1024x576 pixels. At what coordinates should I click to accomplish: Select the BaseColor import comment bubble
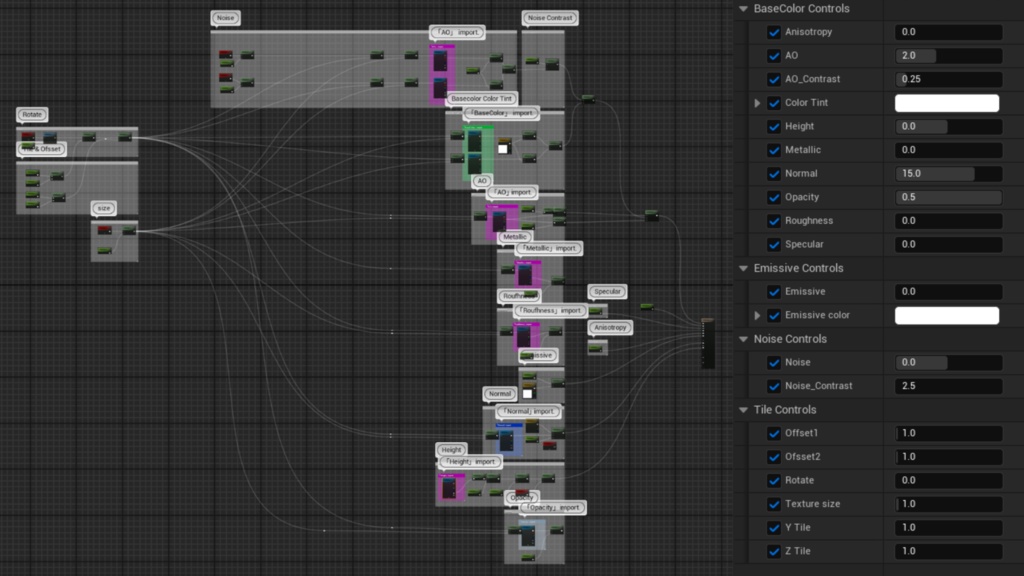pyautogui.click(x=502, y=113)
